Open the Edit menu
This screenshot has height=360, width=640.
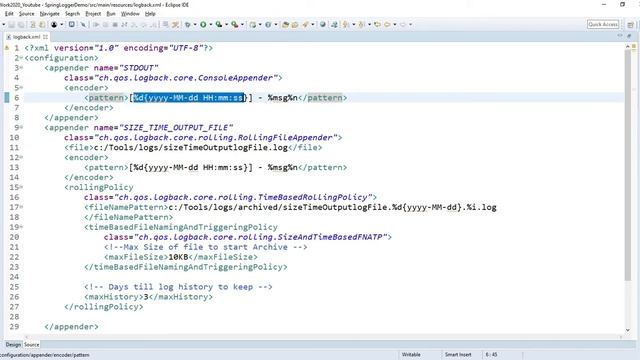pyautogui.click(x=9, y=14)
